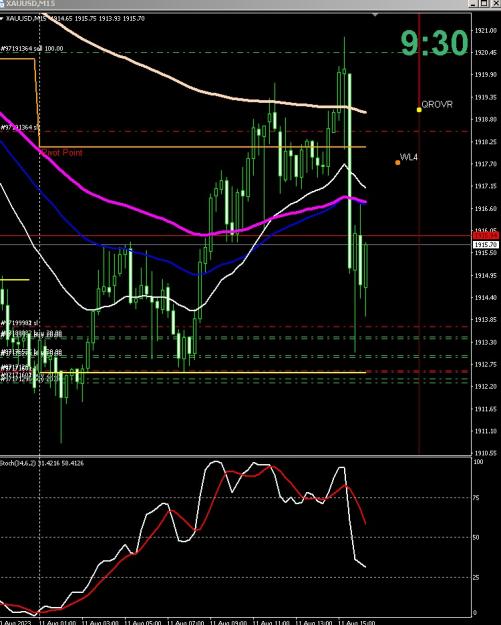Click the WL4 text label
Screen dimensions: 501x625
[409, 157]
